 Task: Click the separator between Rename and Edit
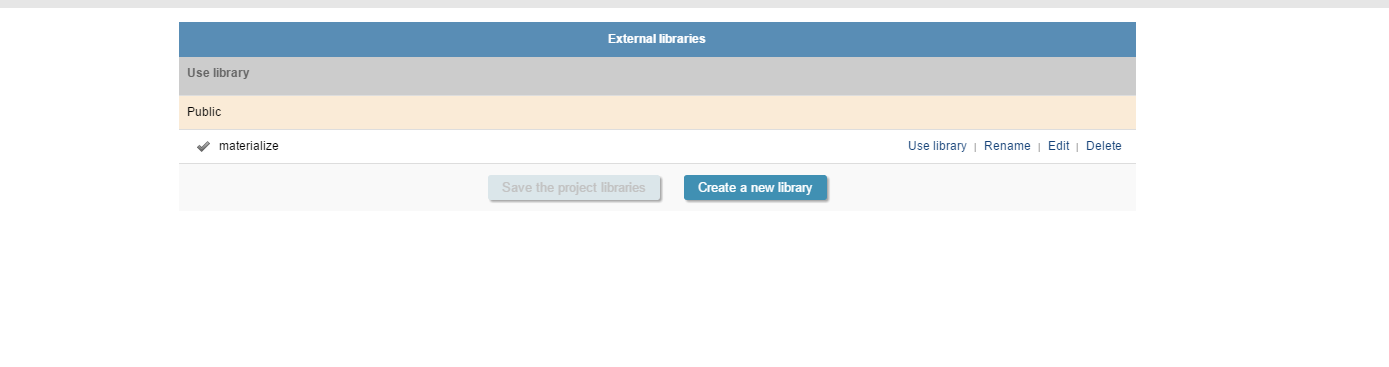pyautogui.click(x=1039, y=147)
